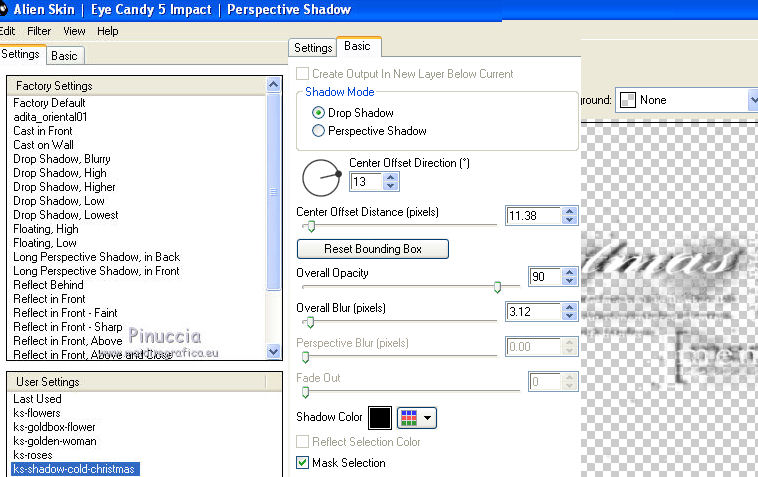Select Floating, High preset

click(x=46, y=229)
